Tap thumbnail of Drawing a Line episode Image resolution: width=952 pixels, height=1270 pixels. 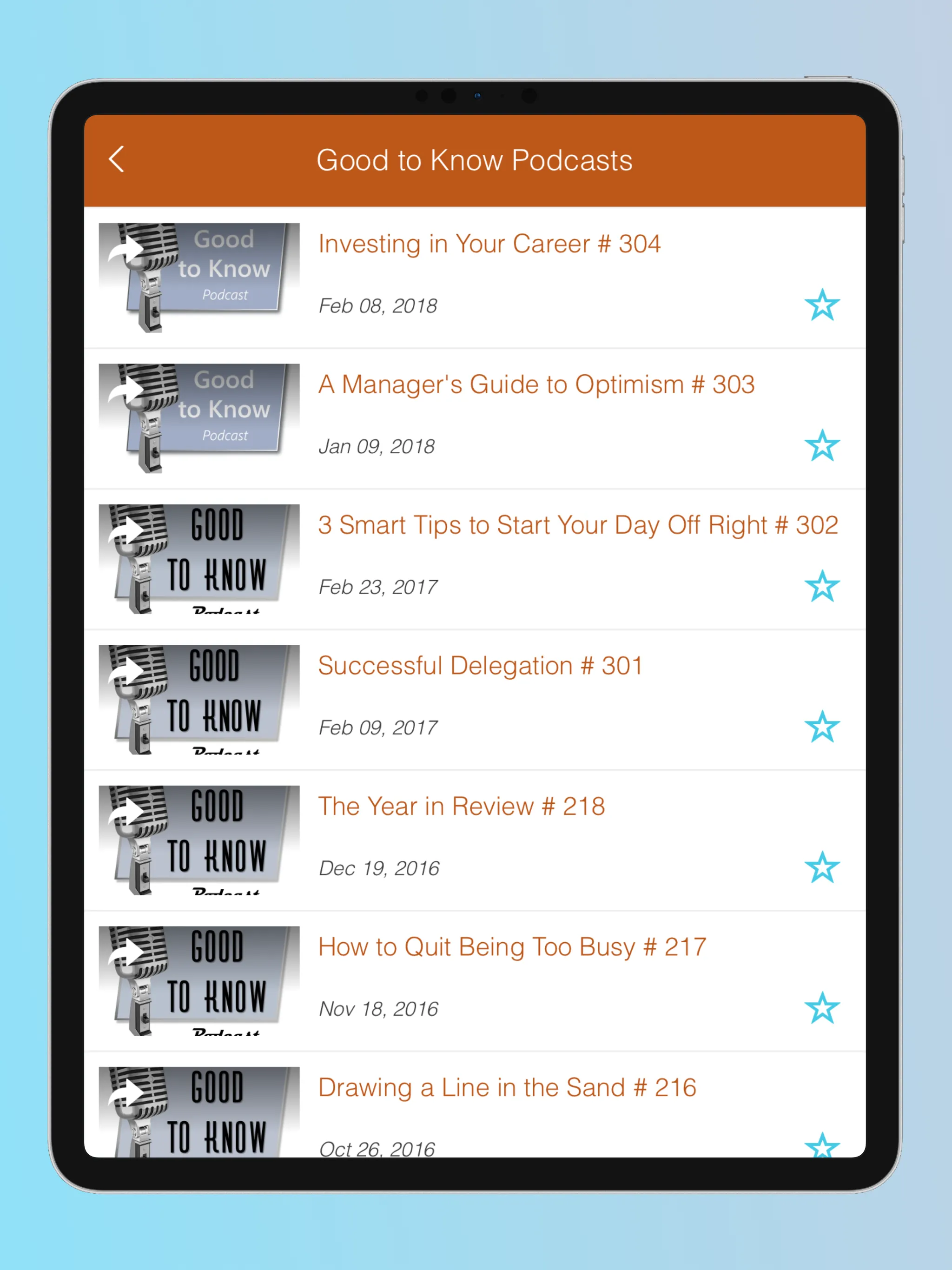coord(199,1112)
